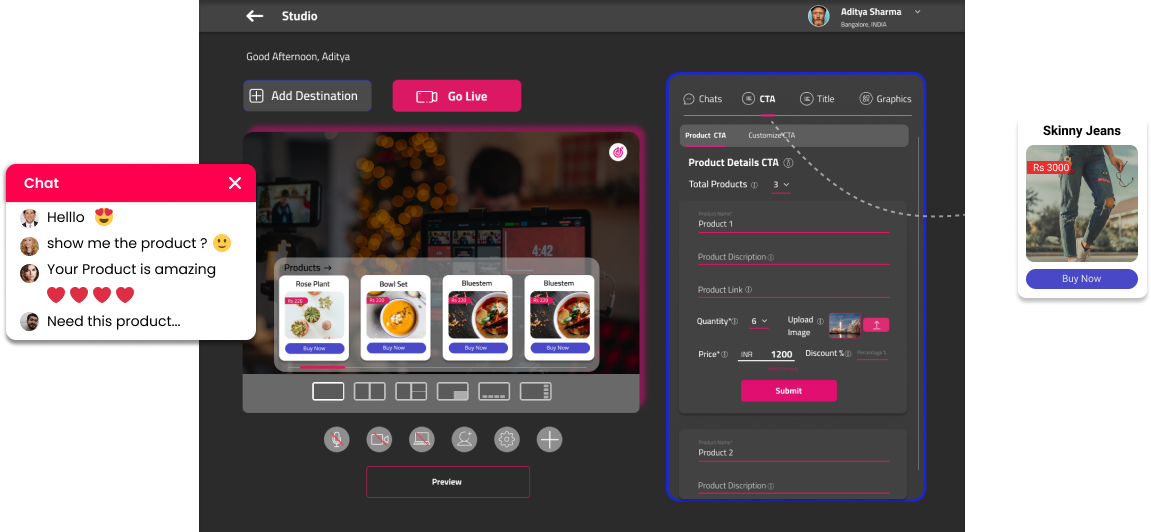Click the back arrow next to Studio
The height and width of the screenshot is (532, 1151).
click(255, 16)
